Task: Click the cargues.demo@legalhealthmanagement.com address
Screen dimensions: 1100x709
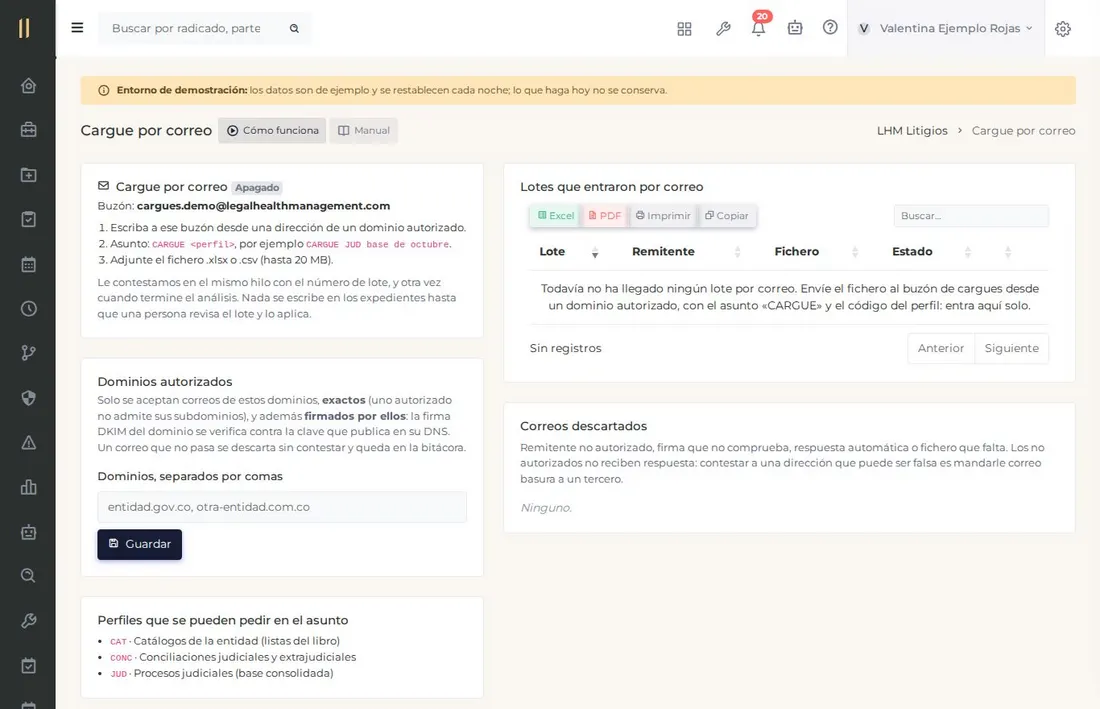Action: (x=263, y=206)
